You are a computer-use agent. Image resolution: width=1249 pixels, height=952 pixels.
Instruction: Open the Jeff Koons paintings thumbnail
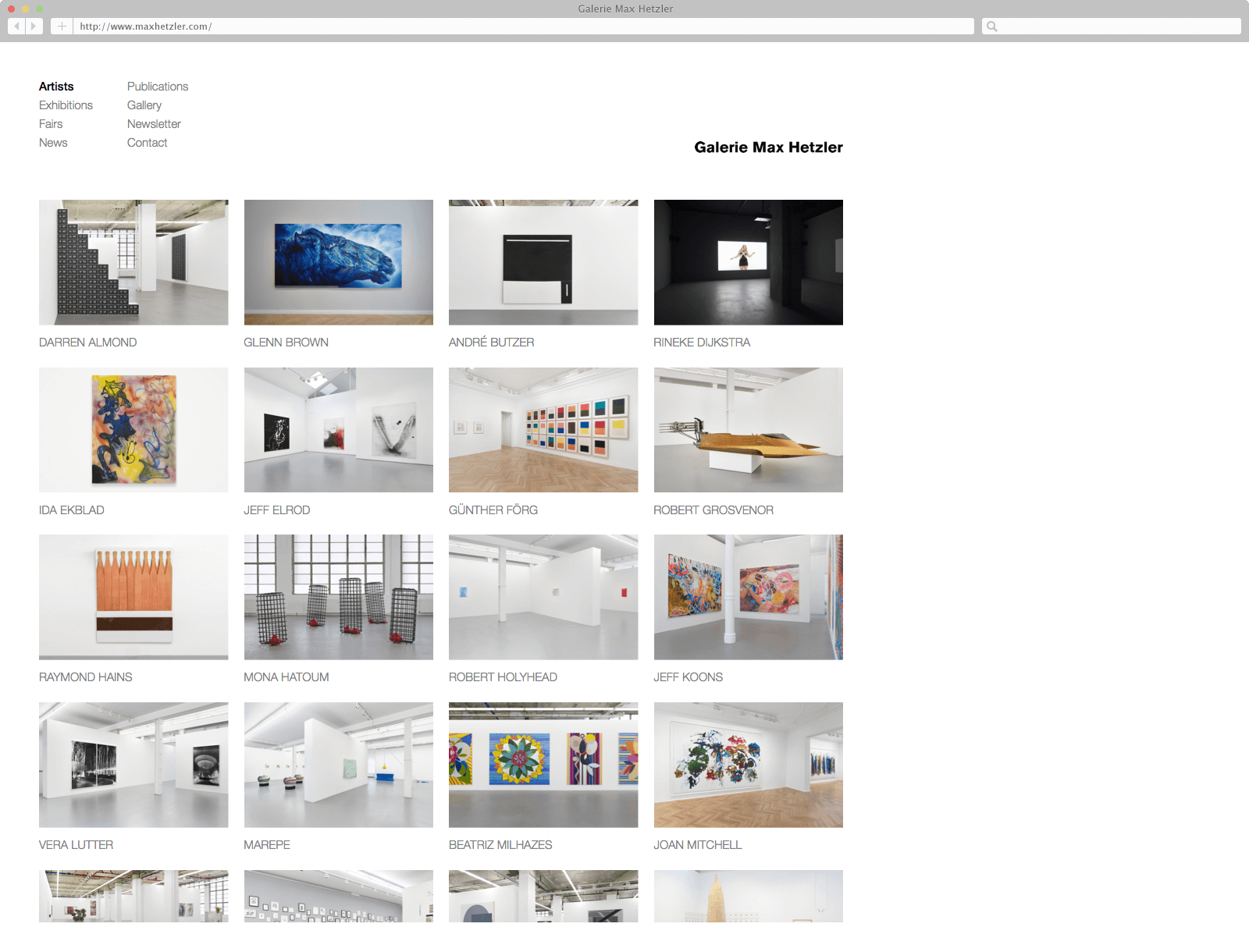click(749, 597)
